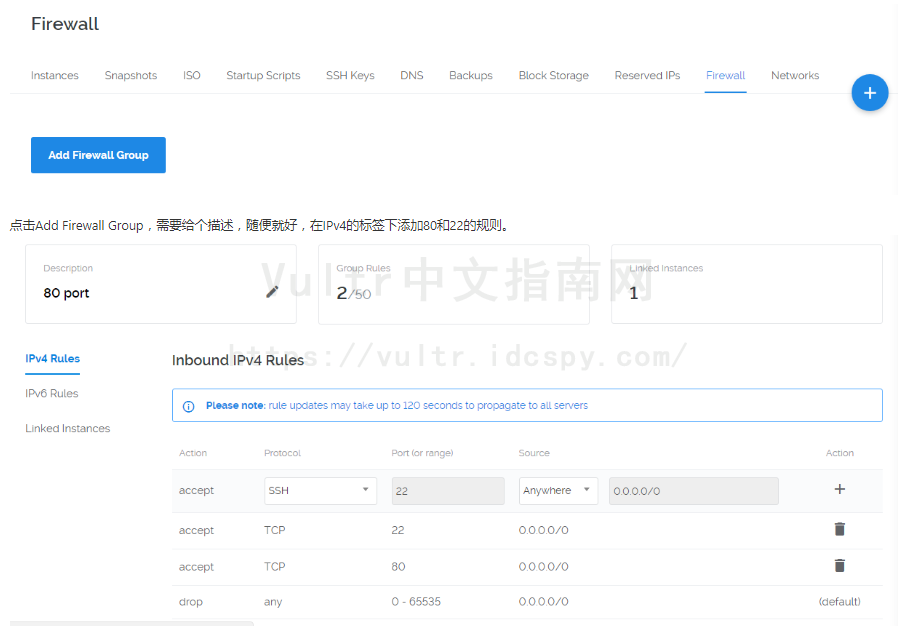Switch to the DNS tab
The image size is (907, 626).
[412, 75]
